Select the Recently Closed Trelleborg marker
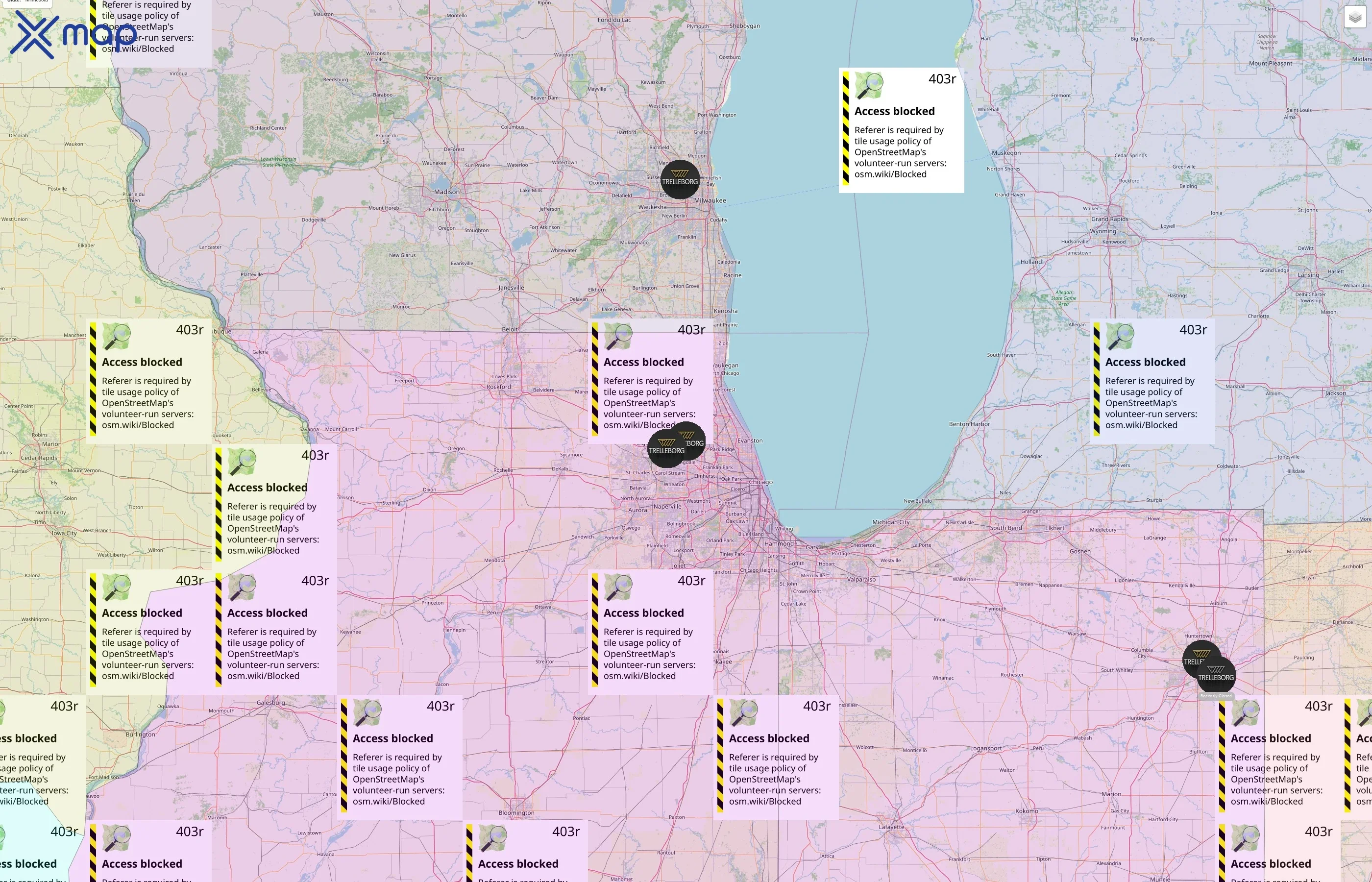This screenshot has height=882, width=1372. 1216,676
